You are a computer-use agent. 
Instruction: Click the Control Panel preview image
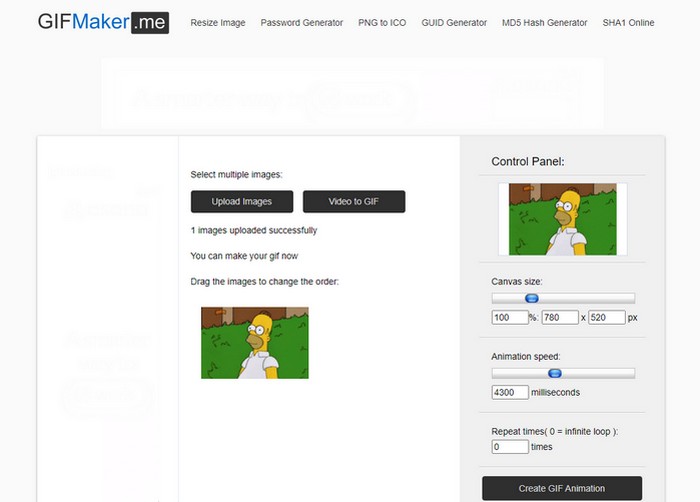(562, 219)
